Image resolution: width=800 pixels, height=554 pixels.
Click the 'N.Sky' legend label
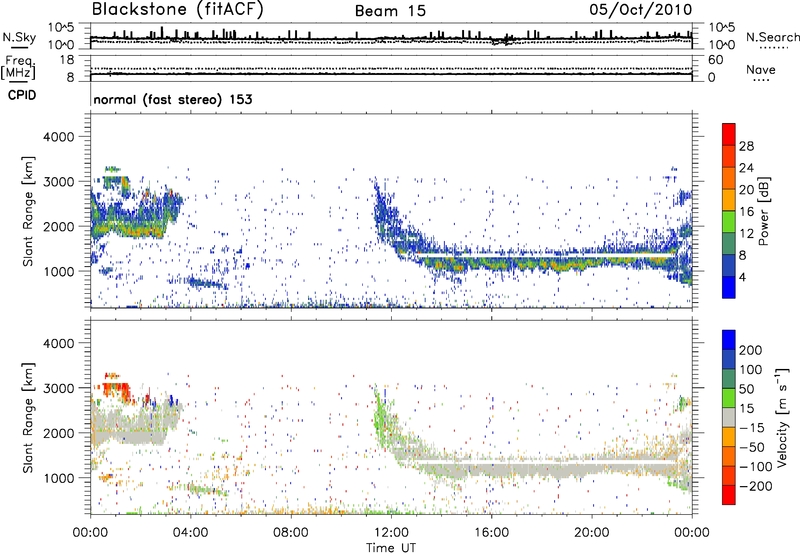(19, 37)
